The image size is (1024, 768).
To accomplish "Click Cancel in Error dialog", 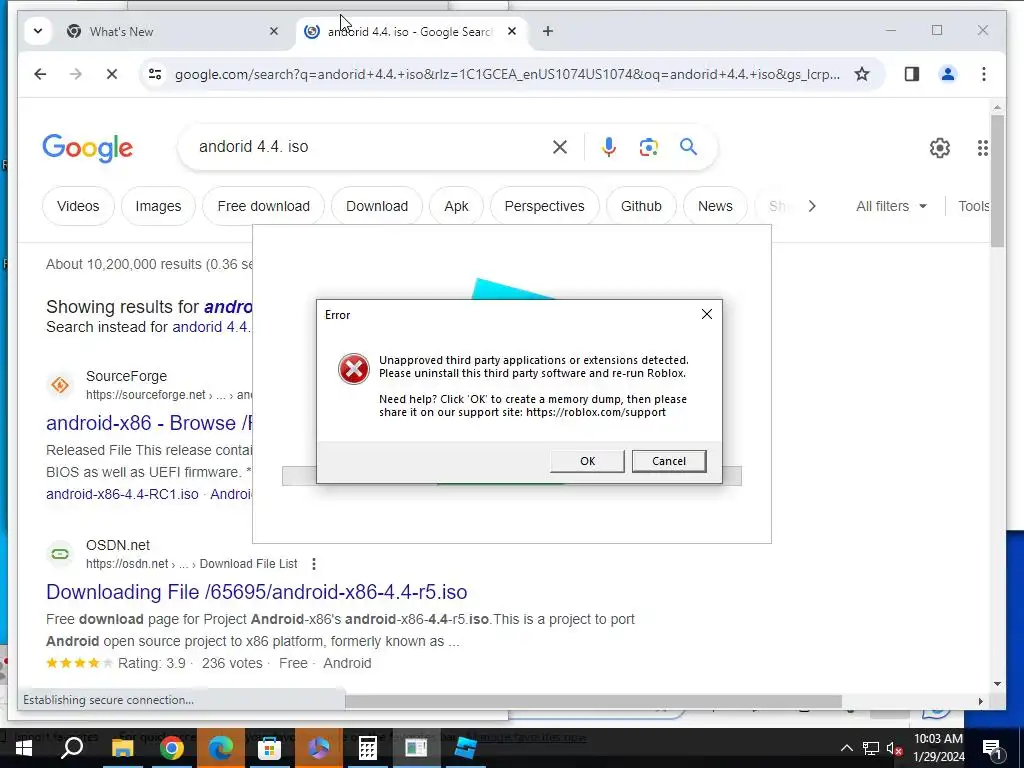I will click(669, 461).
